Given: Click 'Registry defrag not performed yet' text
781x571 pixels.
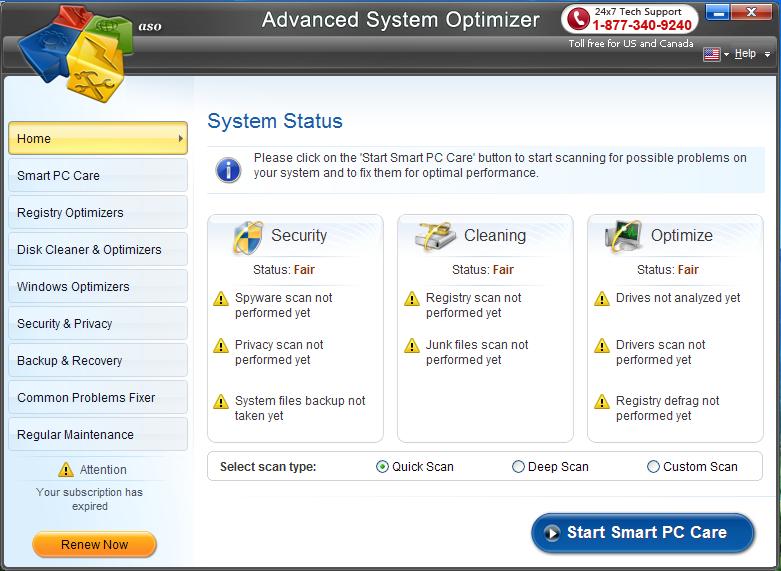Looking at the screenshot, I should tap(667, 408).
